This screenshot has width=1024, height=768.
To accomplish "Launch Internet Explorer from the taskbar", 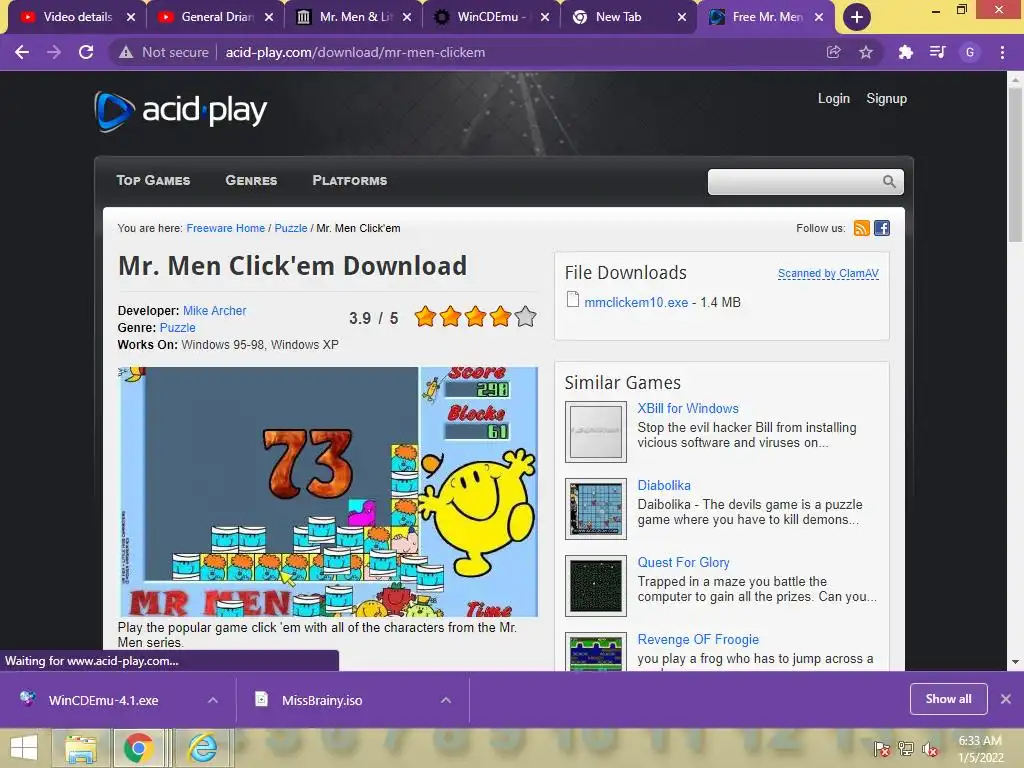I will click(x=202, y=748).
